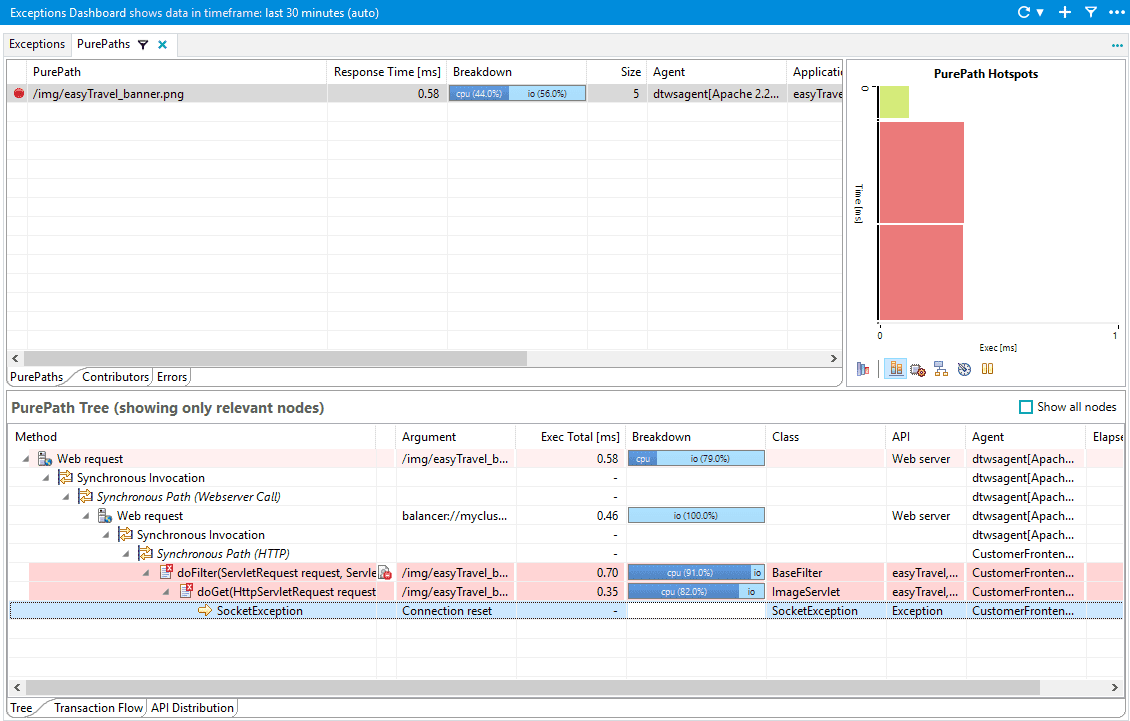Collapse Synchronous Path (Webserver Call) node
1130x721 pixels.
click(x=66, y=497)
